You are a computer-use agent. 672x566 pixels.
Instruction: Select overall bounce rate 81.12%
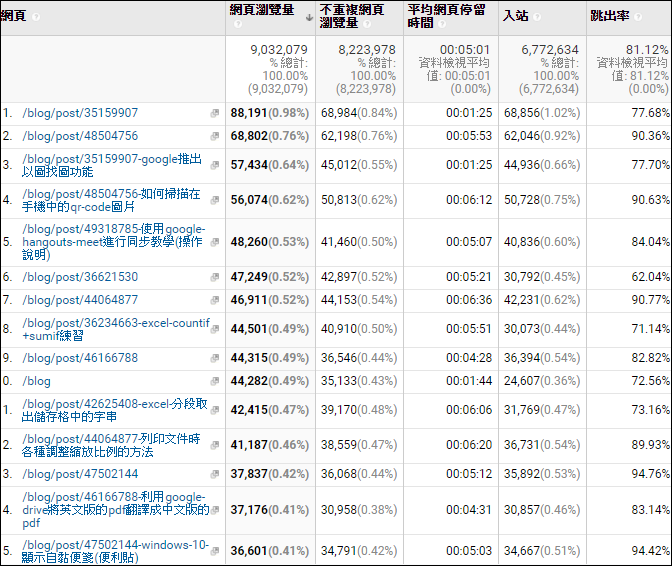pyautogui.click(x=647, y=50)
